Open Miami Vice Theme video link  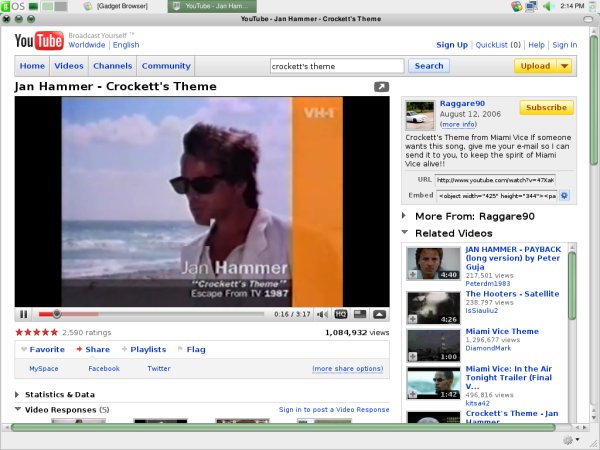pos(502,331)
